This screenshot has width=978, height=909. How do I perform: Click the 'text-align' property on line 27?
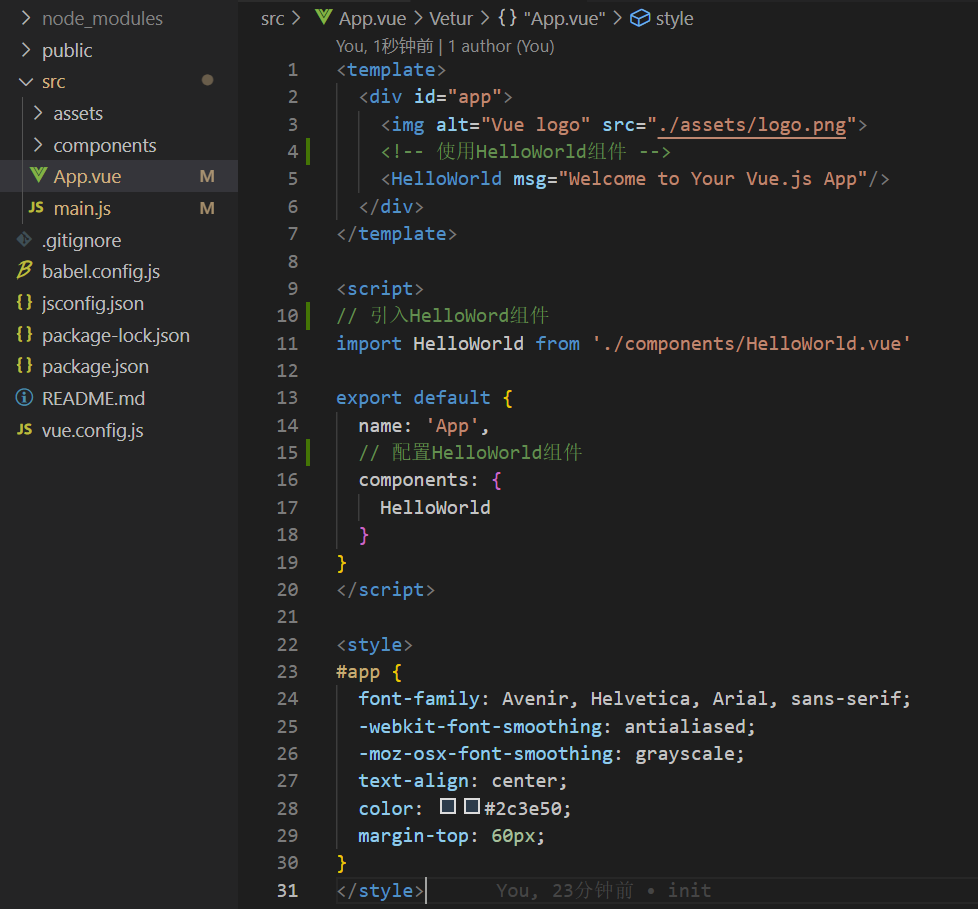pos(413,781)
